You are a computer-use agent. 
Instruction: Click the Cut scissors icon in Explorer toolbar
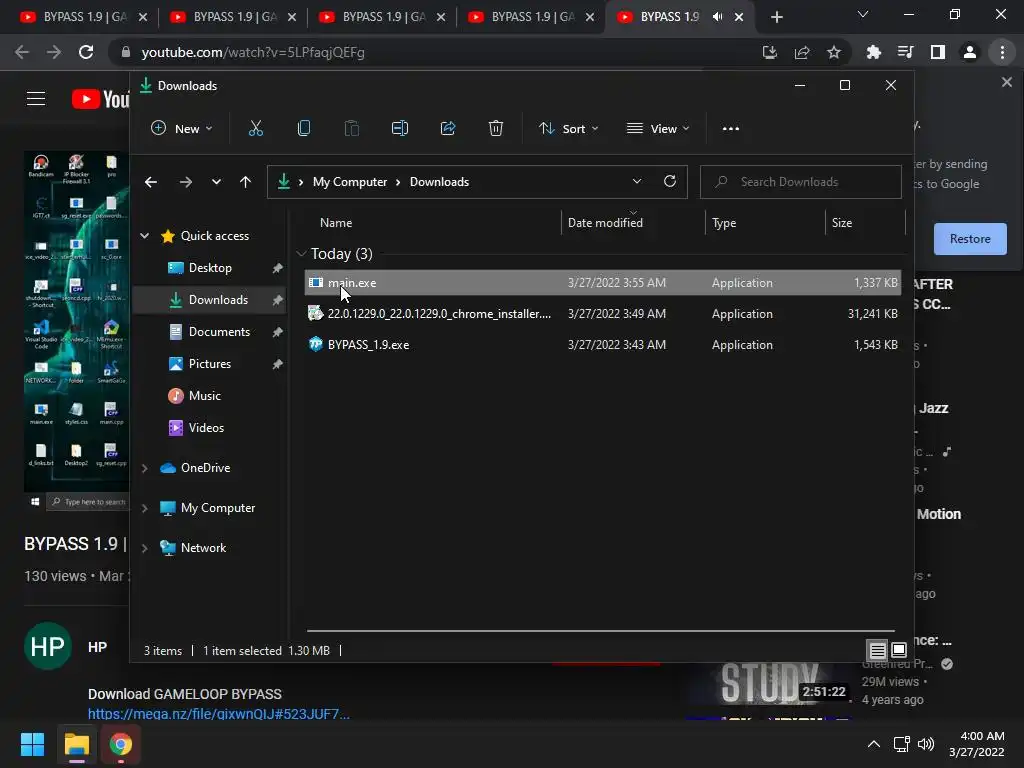click(256, 129)
